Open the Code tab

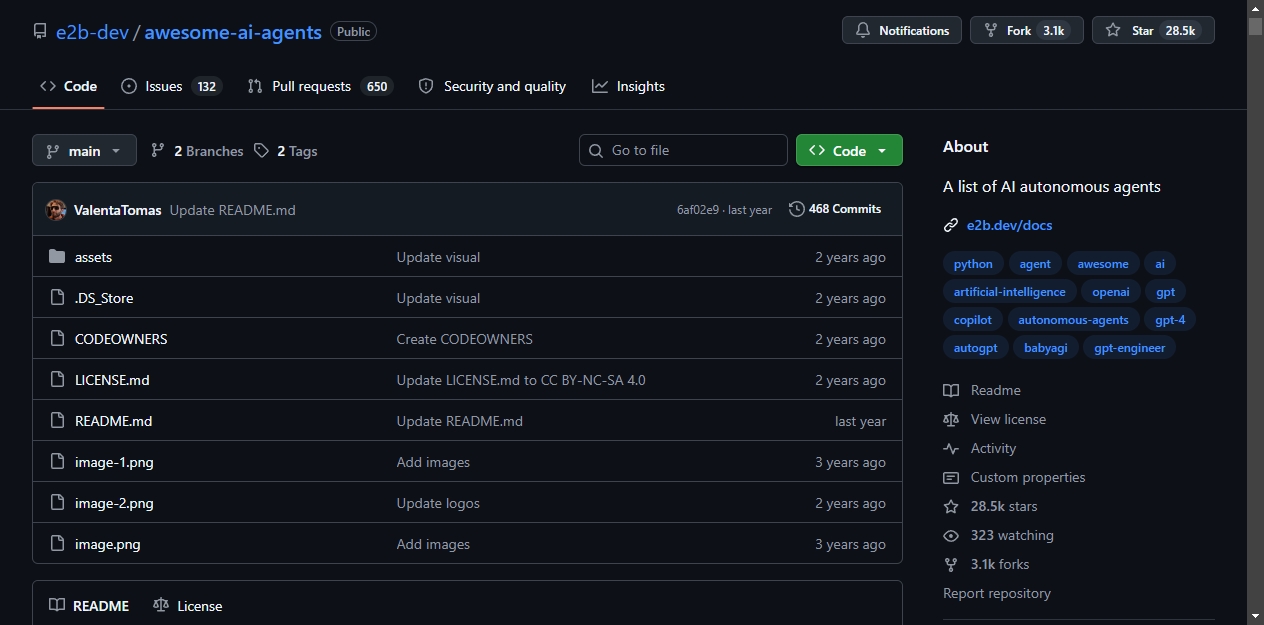68,86
